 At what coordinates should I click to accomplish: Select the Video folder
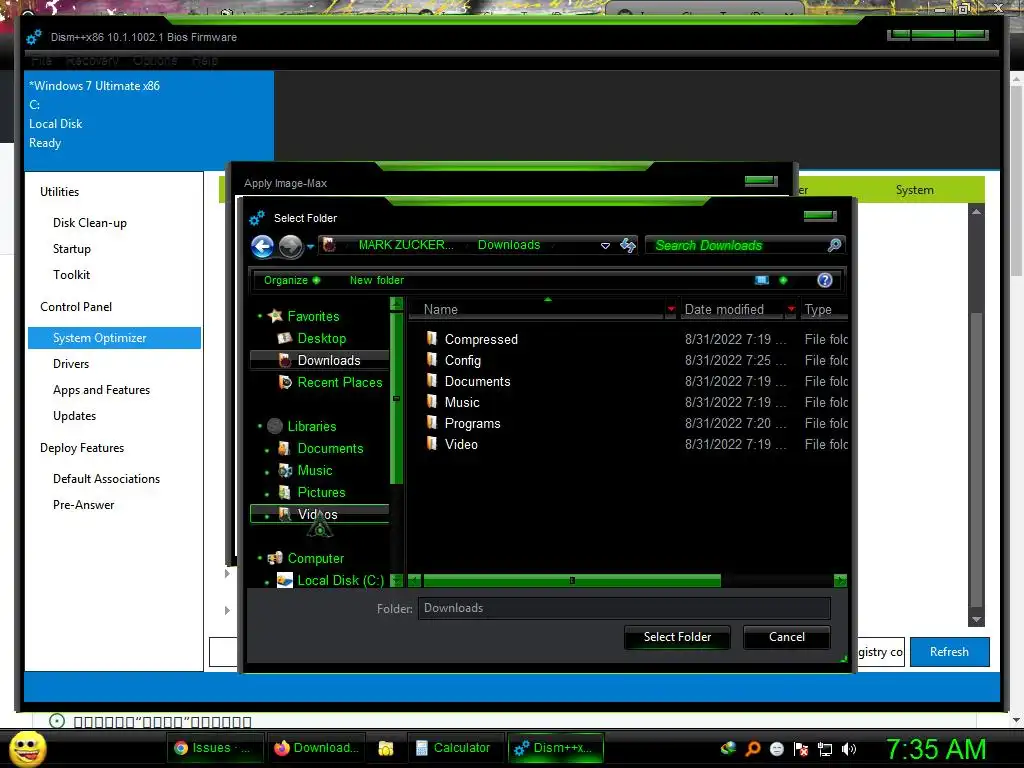[461, 444]
